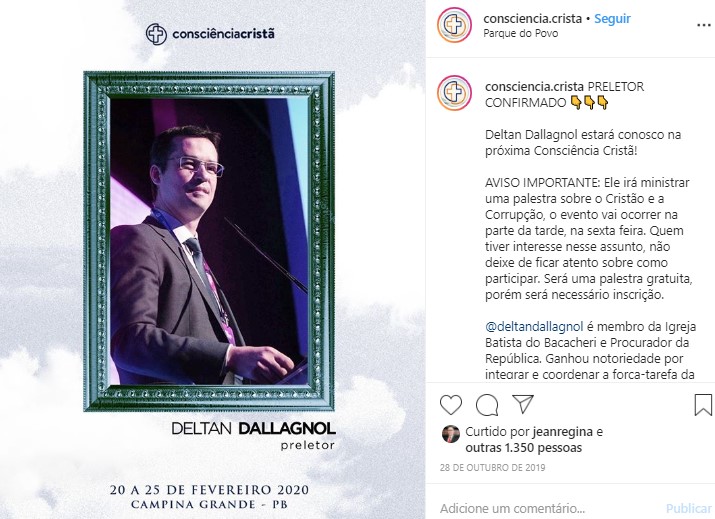Open the consciencia.crista username in the header
The image size is (715, 519).
(x=533, y=19)
